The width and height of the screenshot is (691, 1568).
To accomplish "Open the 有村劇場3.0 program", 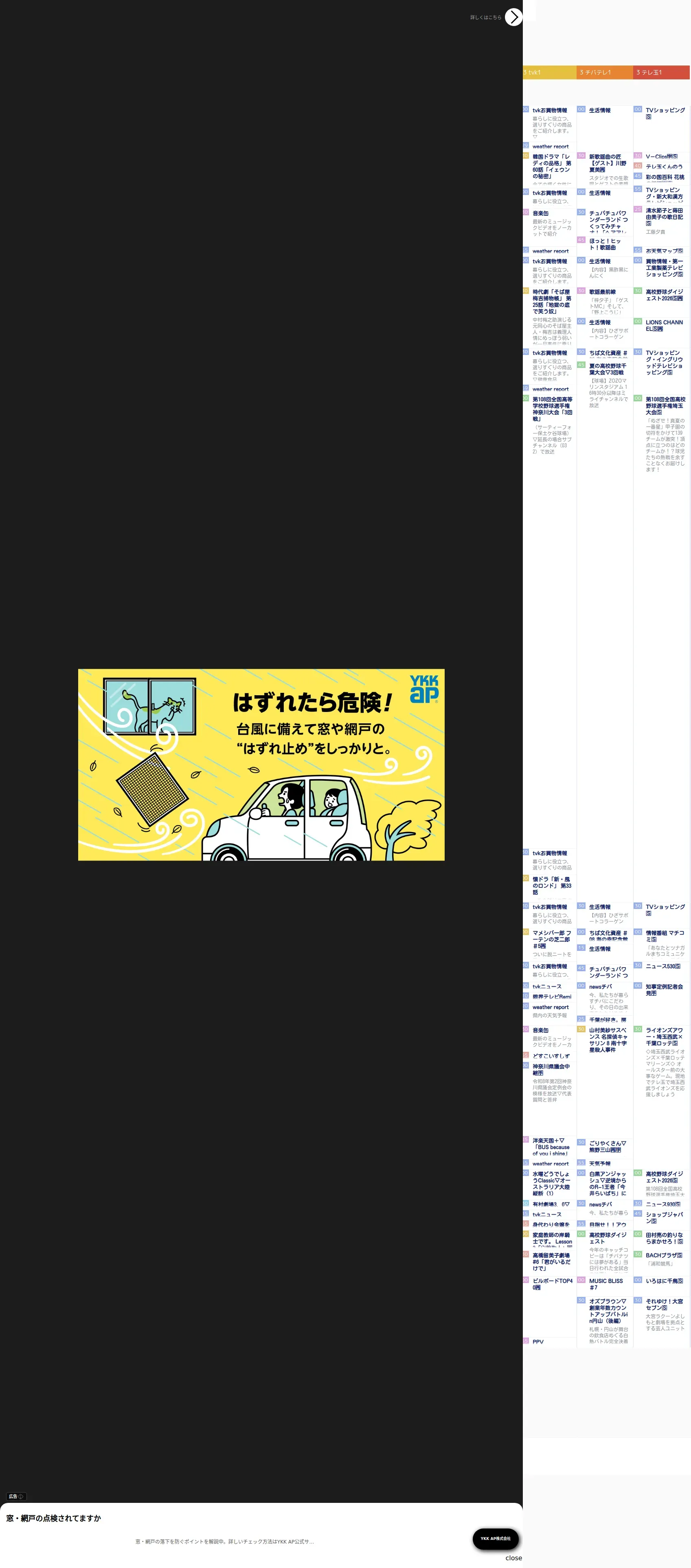I will pos(551,1204).
